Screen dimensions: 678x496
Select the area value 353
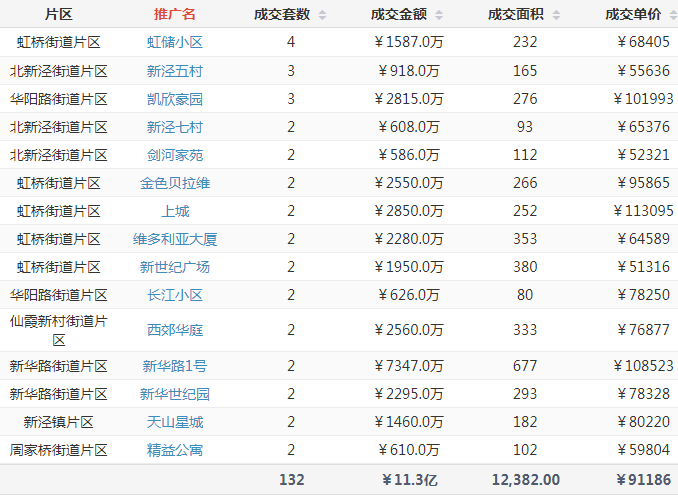[x=525, y=239]
